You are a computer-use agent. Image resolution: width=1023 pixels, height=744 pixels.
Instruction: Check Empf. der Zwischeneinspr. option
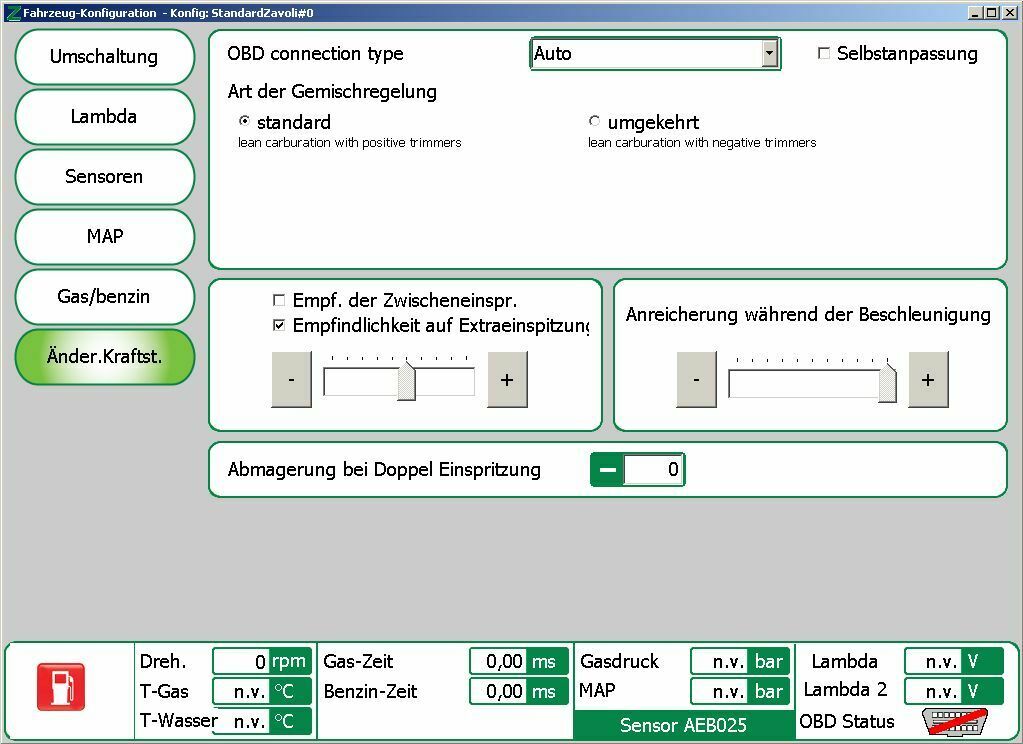279,300
